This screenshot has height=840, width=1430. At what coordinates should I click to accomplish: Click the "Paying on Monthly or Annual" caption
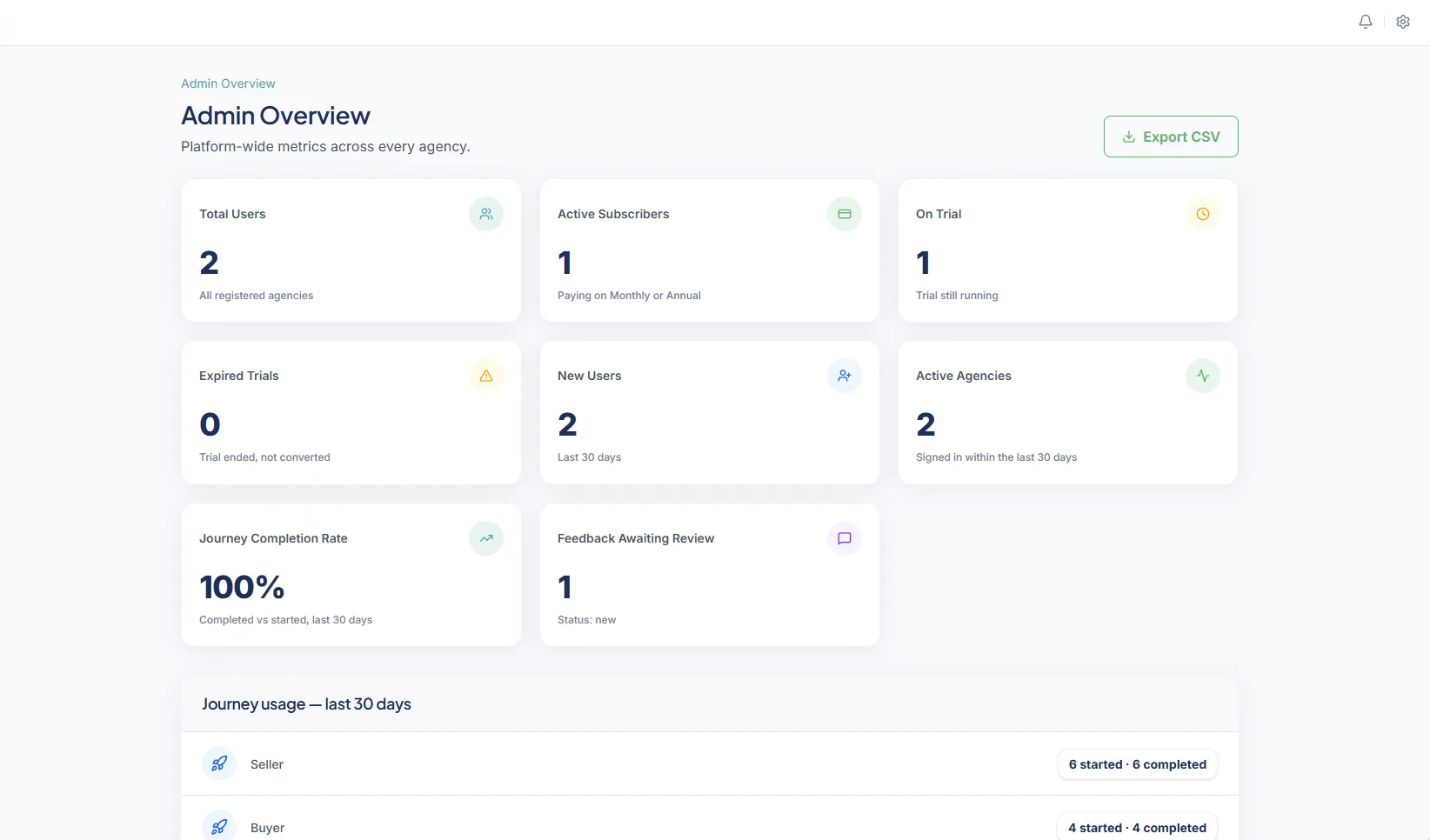(629, 296)
